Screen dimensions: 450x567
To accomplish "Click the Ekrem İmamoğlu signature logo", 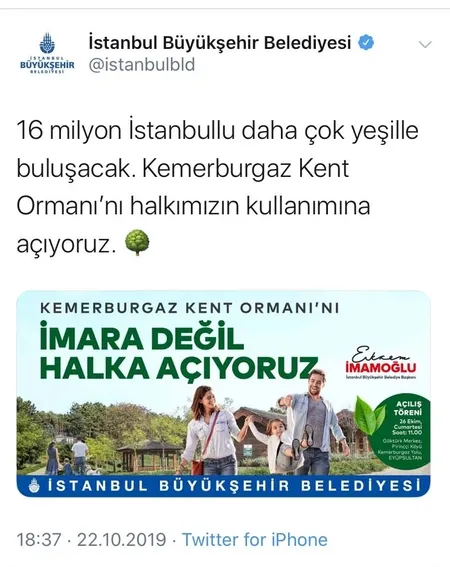I will point(381,363).
